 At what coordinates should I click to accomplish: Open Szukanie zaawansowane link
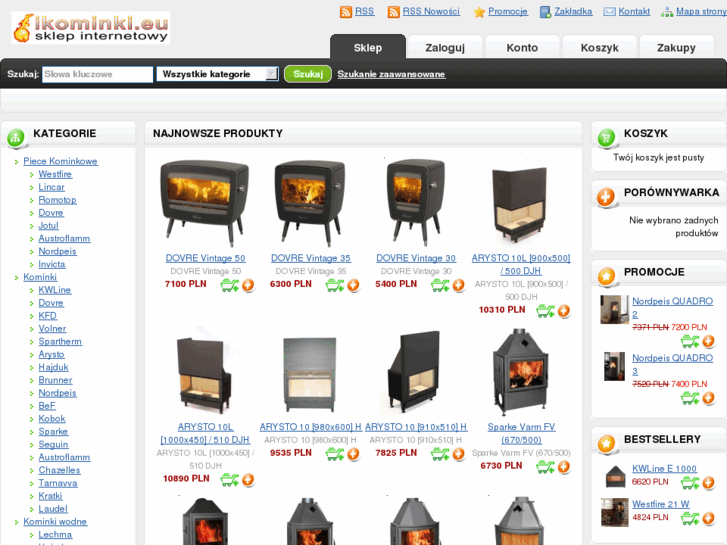pos(391,74)
